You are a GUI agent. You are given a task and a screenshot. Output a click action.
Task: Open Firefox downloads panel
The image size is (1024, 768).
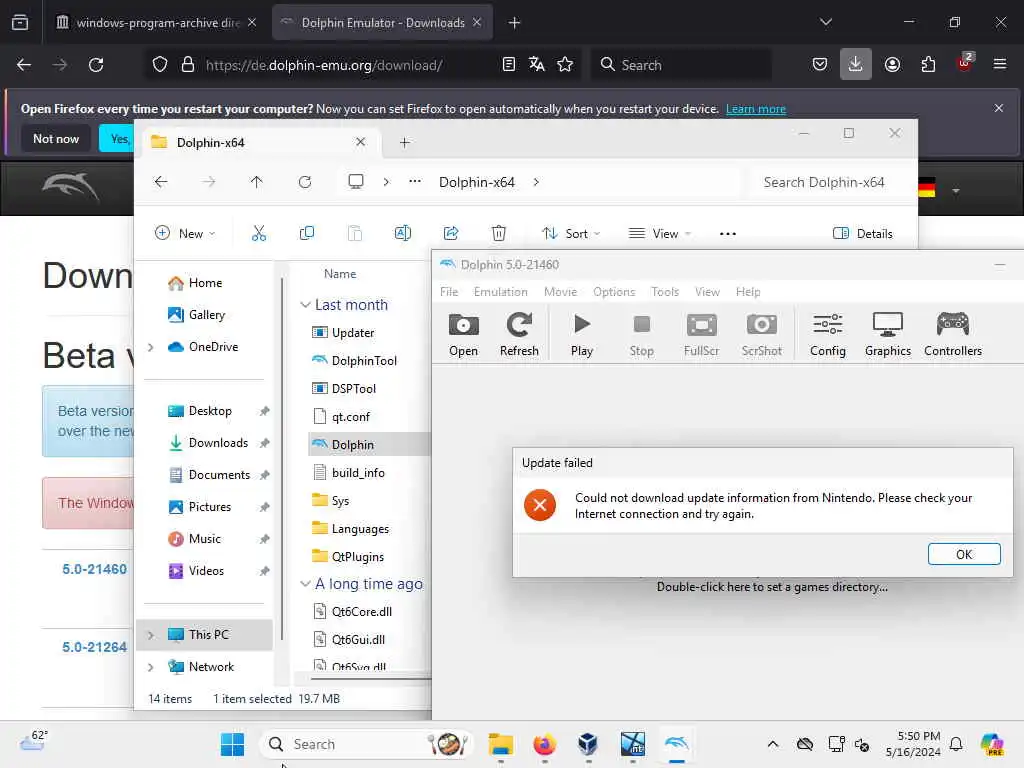point(856,65)
